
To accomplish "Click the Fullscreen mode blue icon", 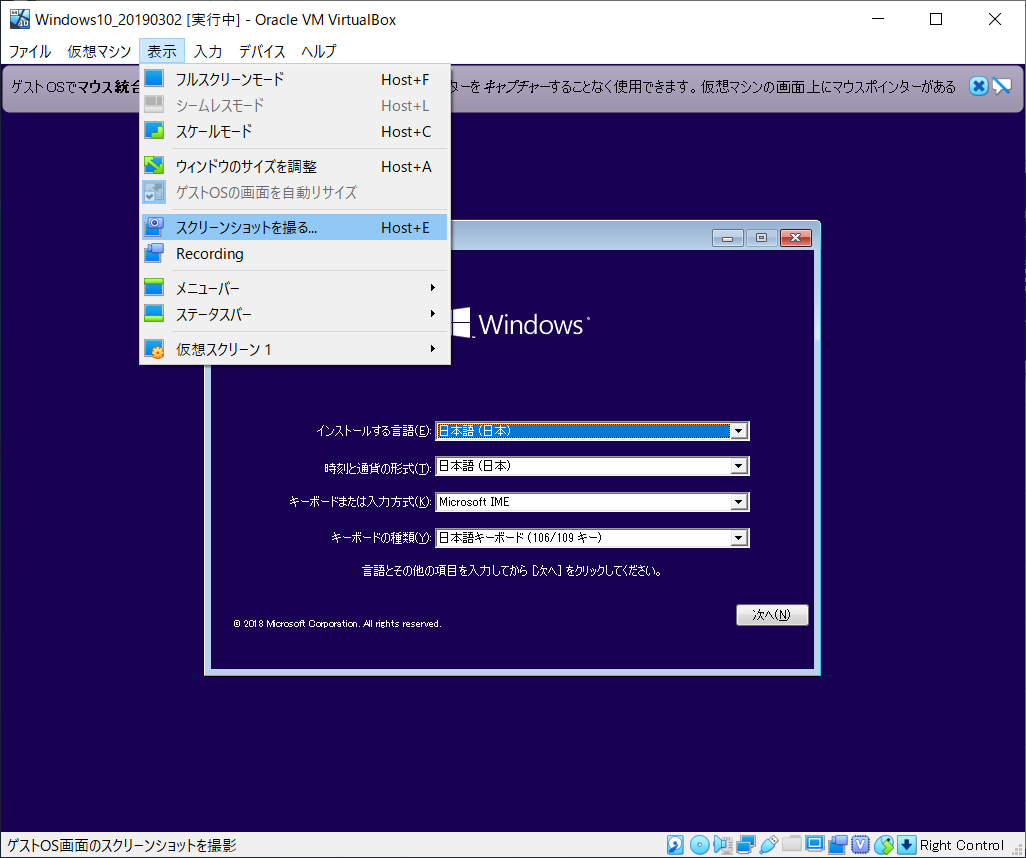I will [154, 79].
